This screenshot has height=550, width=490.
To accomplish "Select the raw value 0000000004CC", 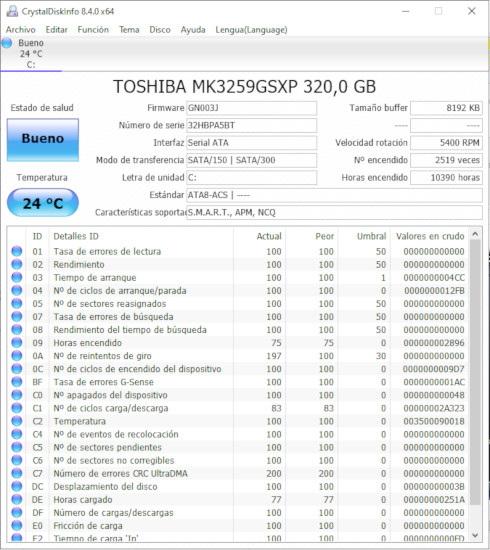I will [x=434, y=277].
